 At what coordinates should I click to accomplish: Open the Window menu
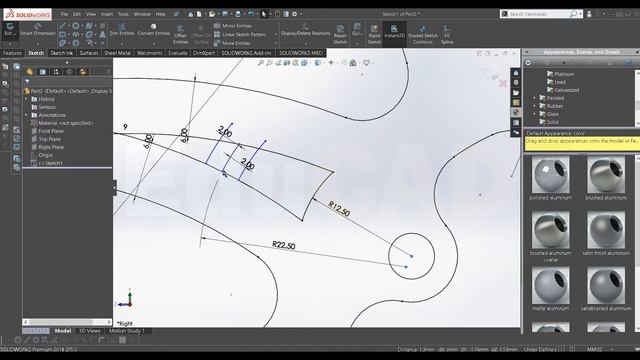pyautogui.click(x=142, y=14)
